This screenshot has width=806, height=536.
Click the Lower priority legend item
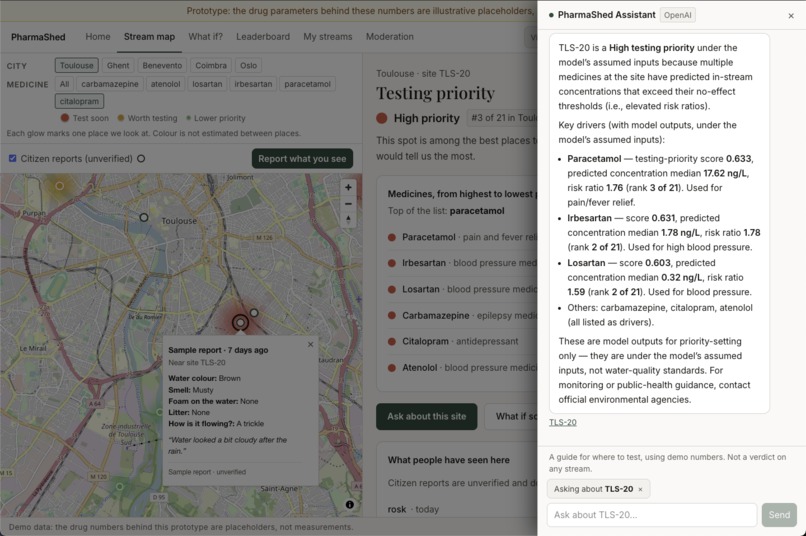[x=216, y=118]
